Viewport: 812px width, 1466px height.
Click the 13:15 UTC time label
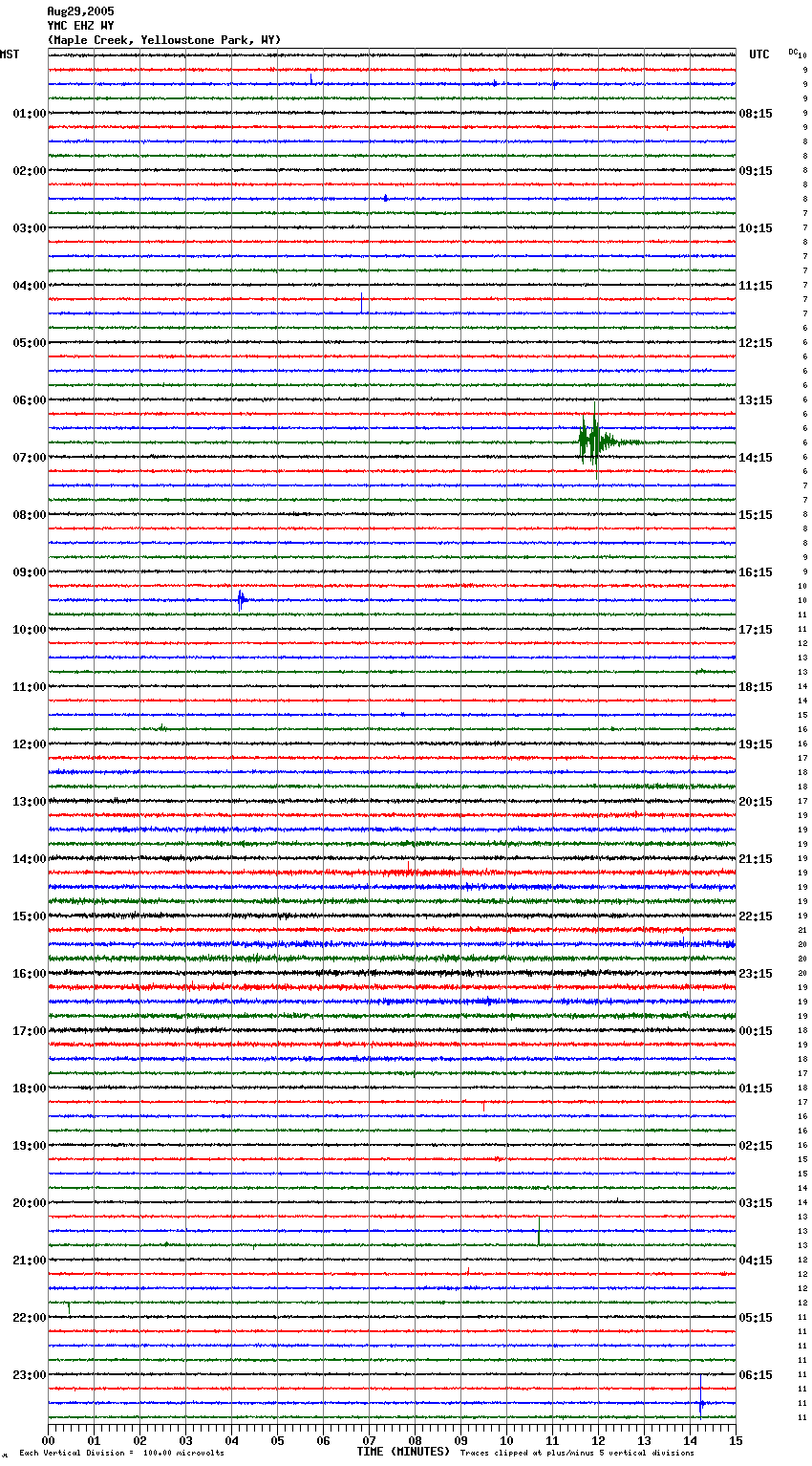(756, 400)
